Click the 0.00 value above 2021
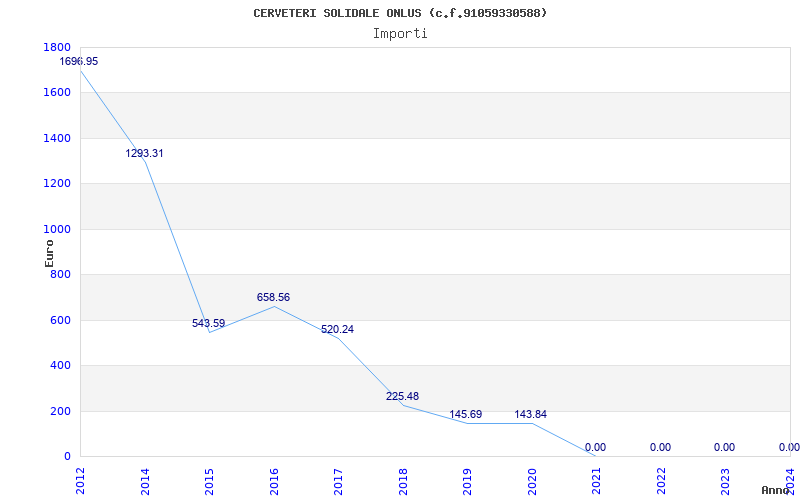Screen dimensions: 800x500 pos(595,447)
